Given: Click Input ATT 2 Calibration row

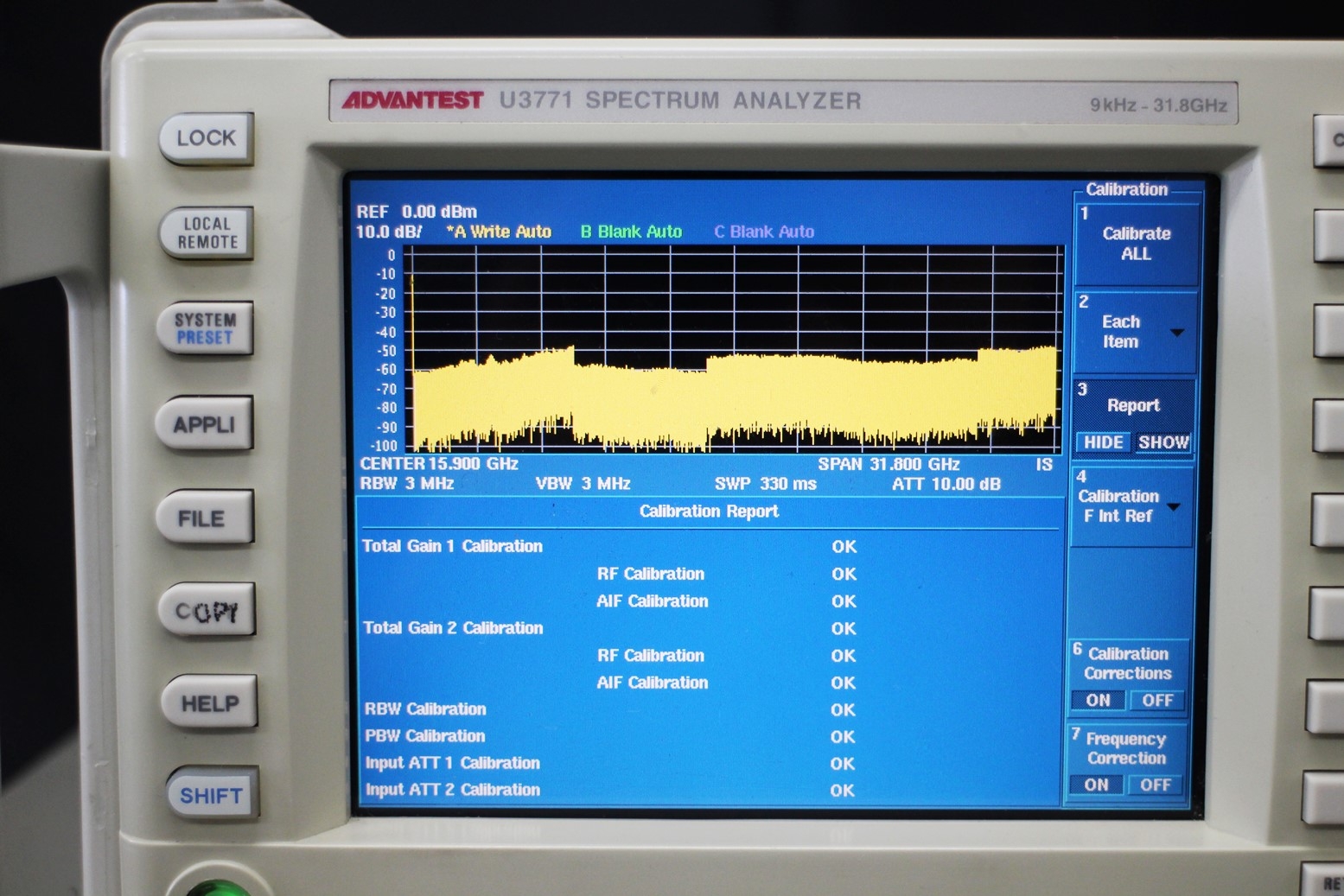Looking at the screenshot, I should click(x=609, y=790).
